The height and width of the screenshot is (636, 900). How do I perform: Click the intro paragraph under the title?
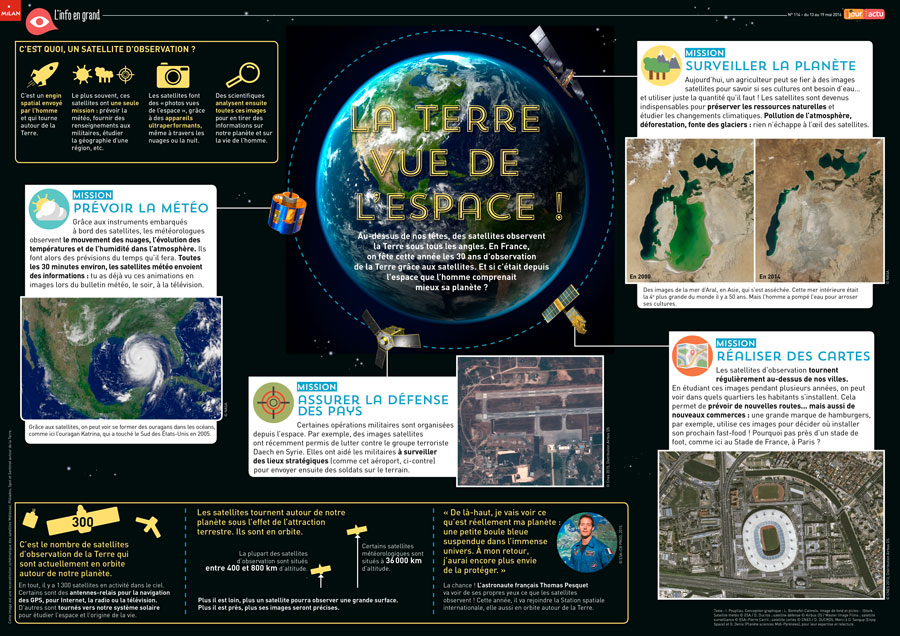click(451, 262)
